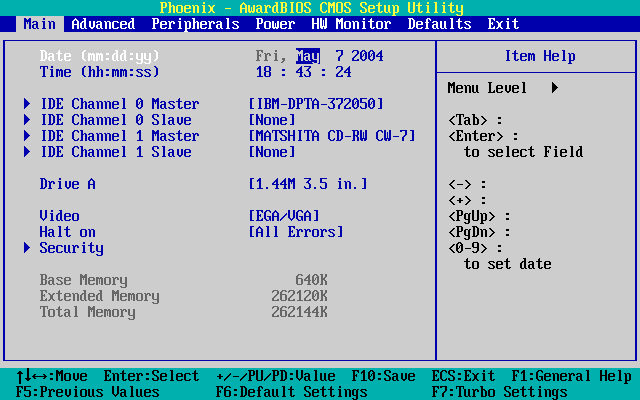Click the Item Help heading
The width and height of the screenshot is (640, 400).
[540, 56]
